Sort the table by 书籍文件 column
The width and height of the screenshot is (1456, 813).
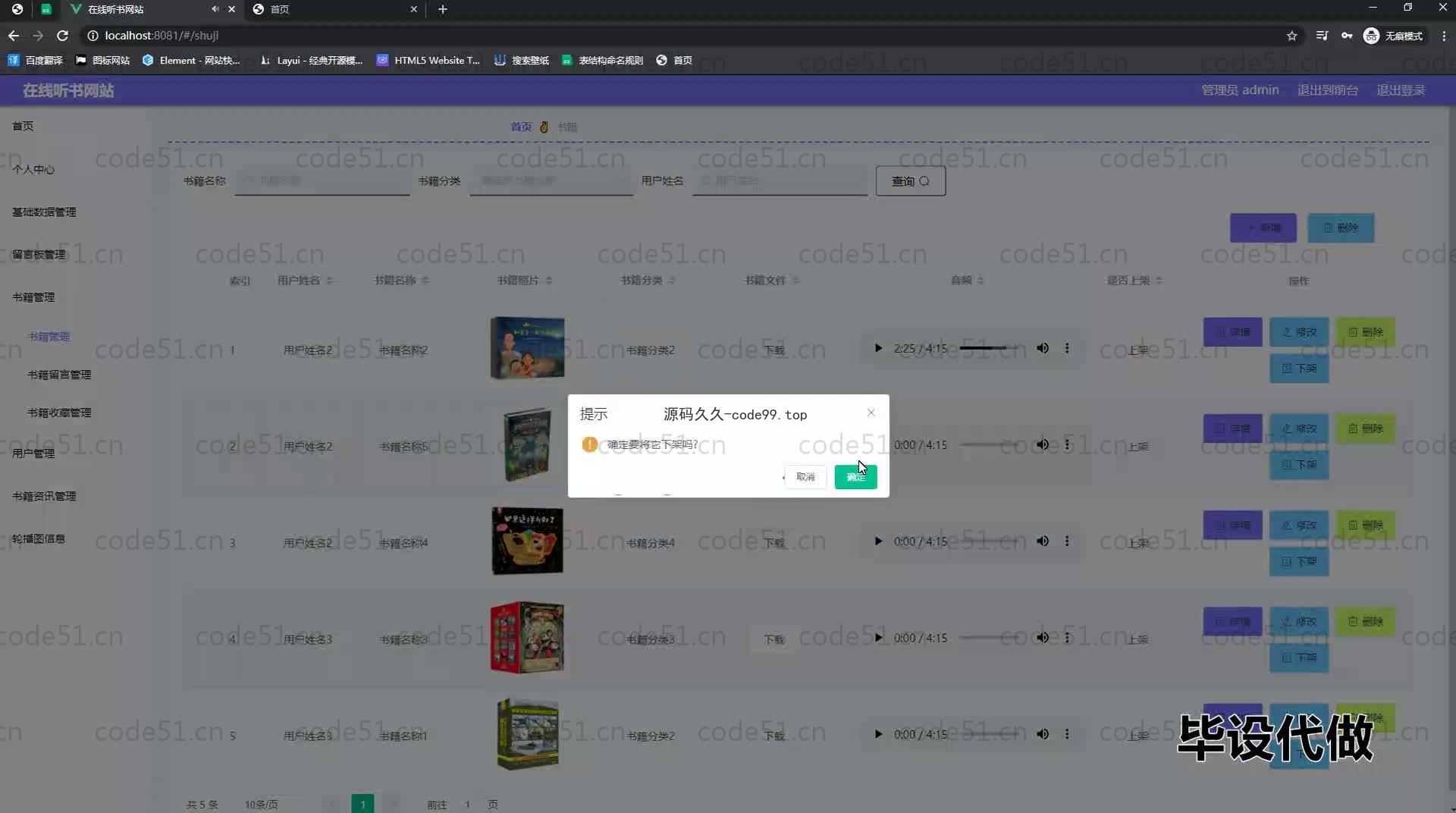tap(795, 281)
